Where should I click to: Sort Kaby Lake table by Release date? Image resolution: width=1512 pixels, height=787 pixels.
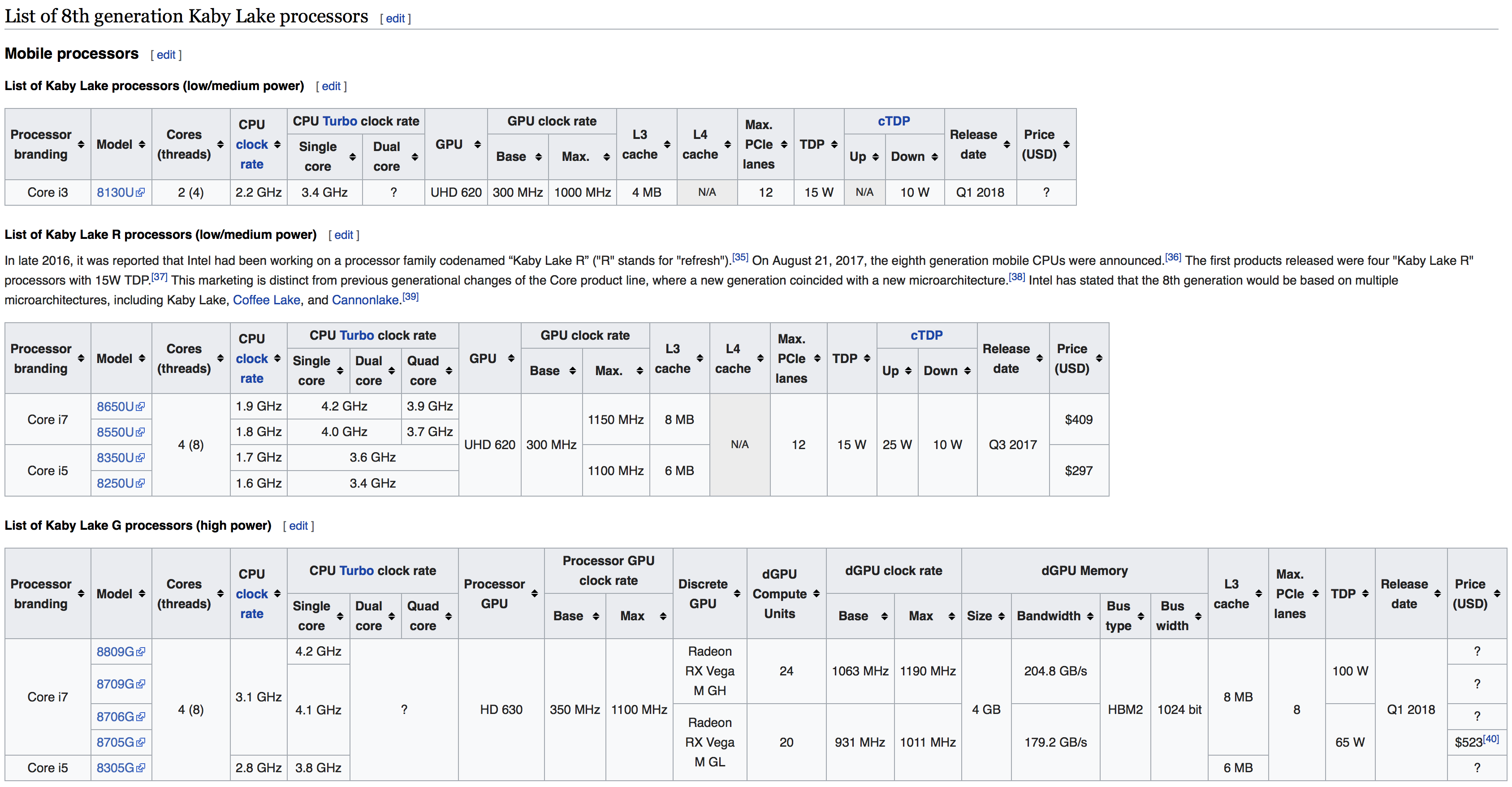pos(1007,144)
